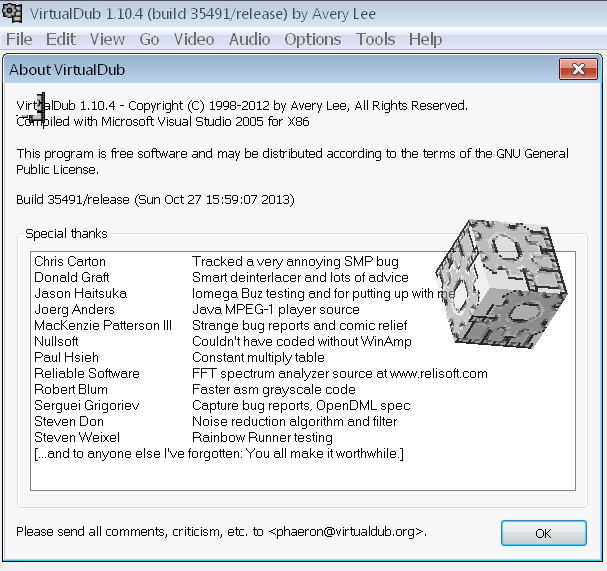Image resolution: width=607 pixels, height=571 pixels.
Task: Click 'Faster asm grayscale code' text
Action: tap(274, 390)
